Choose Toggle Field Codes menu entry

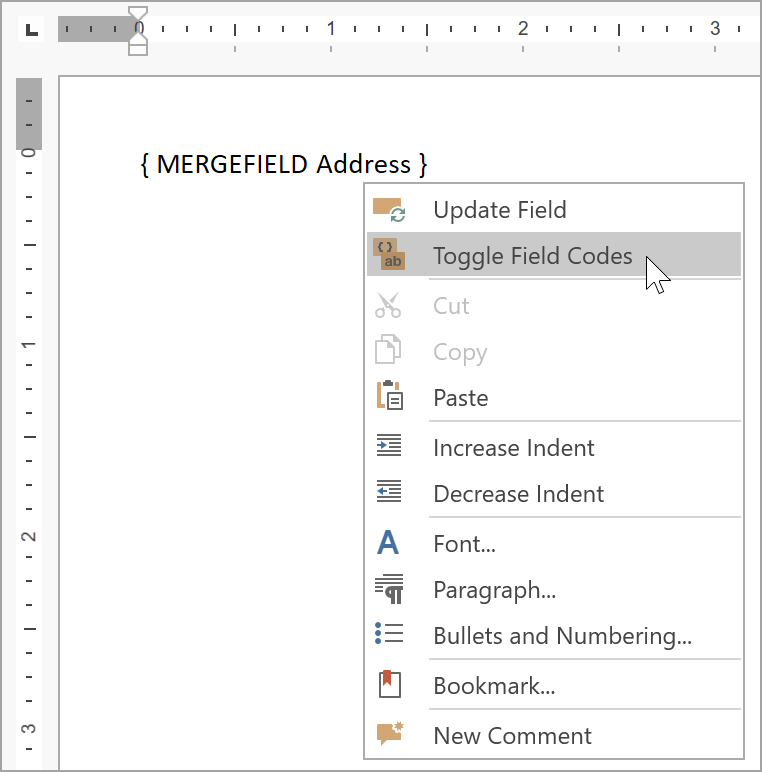[532, 256]
